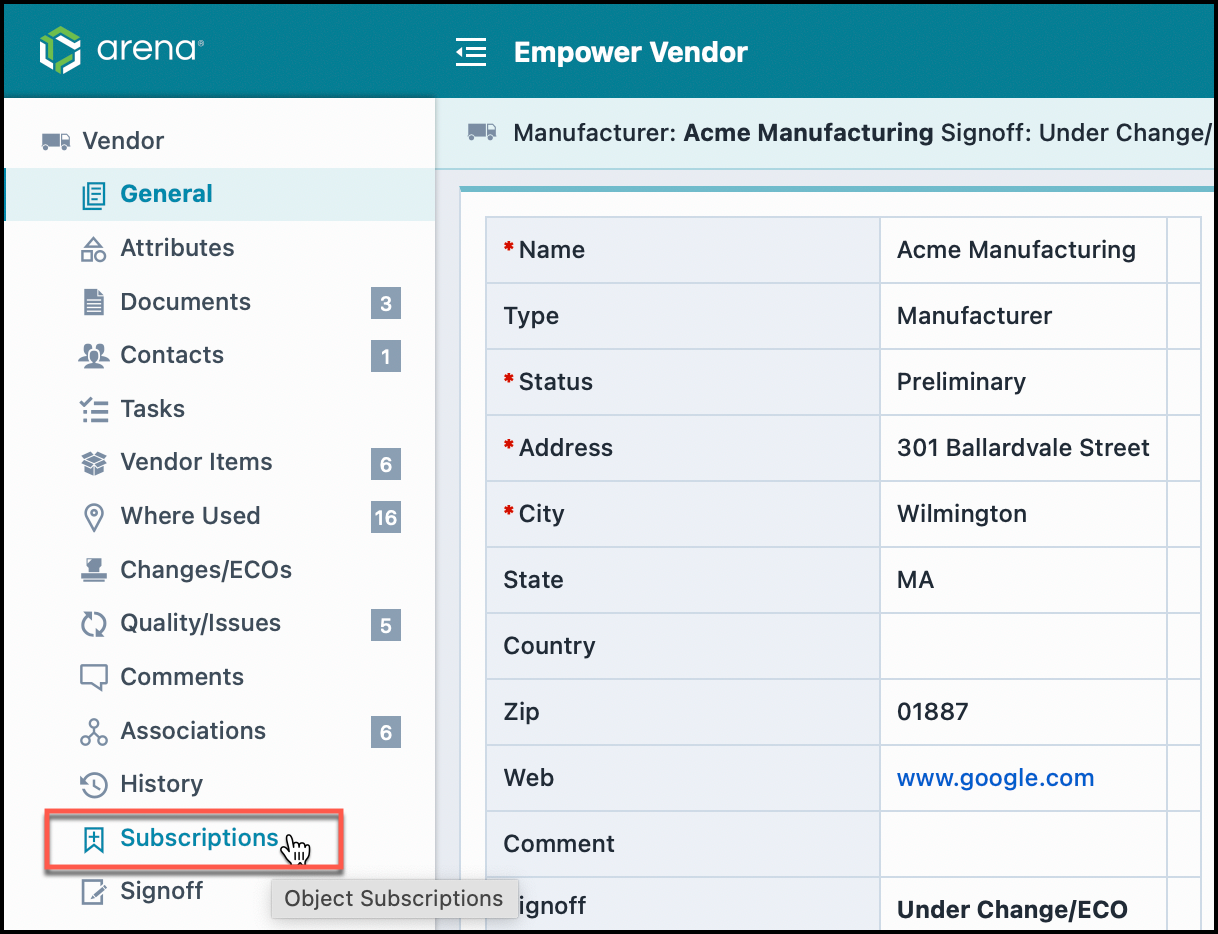Click the Quality/Issues count badge 5

pyautogui.click(x=386, y=626)
